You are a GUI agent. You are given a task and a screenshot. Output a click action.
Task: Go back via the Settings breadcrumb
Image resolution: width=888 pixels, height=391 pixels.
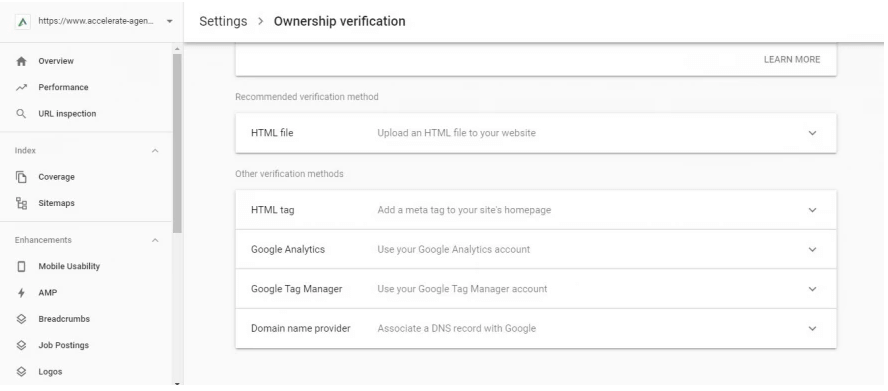(223, 22)
